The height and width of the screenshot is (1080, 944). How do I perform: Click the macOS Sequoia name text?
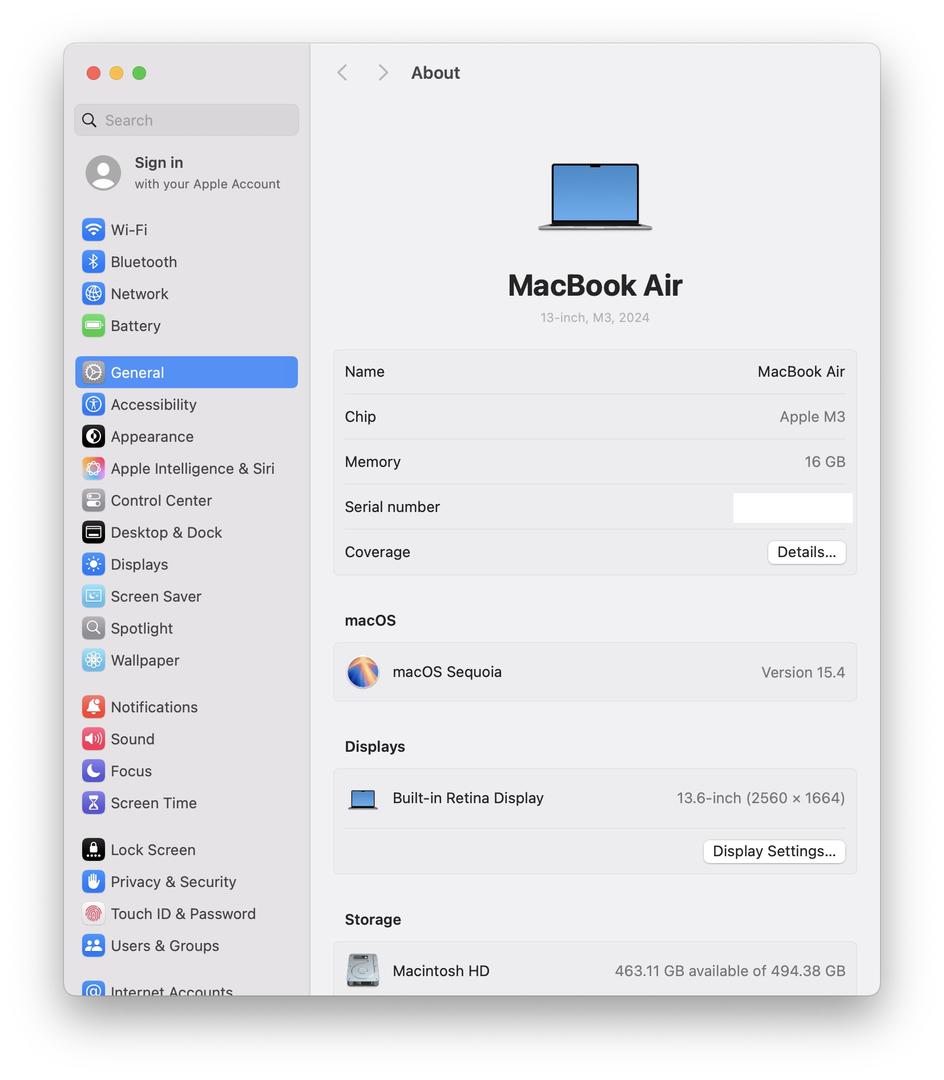coord(447,672)
